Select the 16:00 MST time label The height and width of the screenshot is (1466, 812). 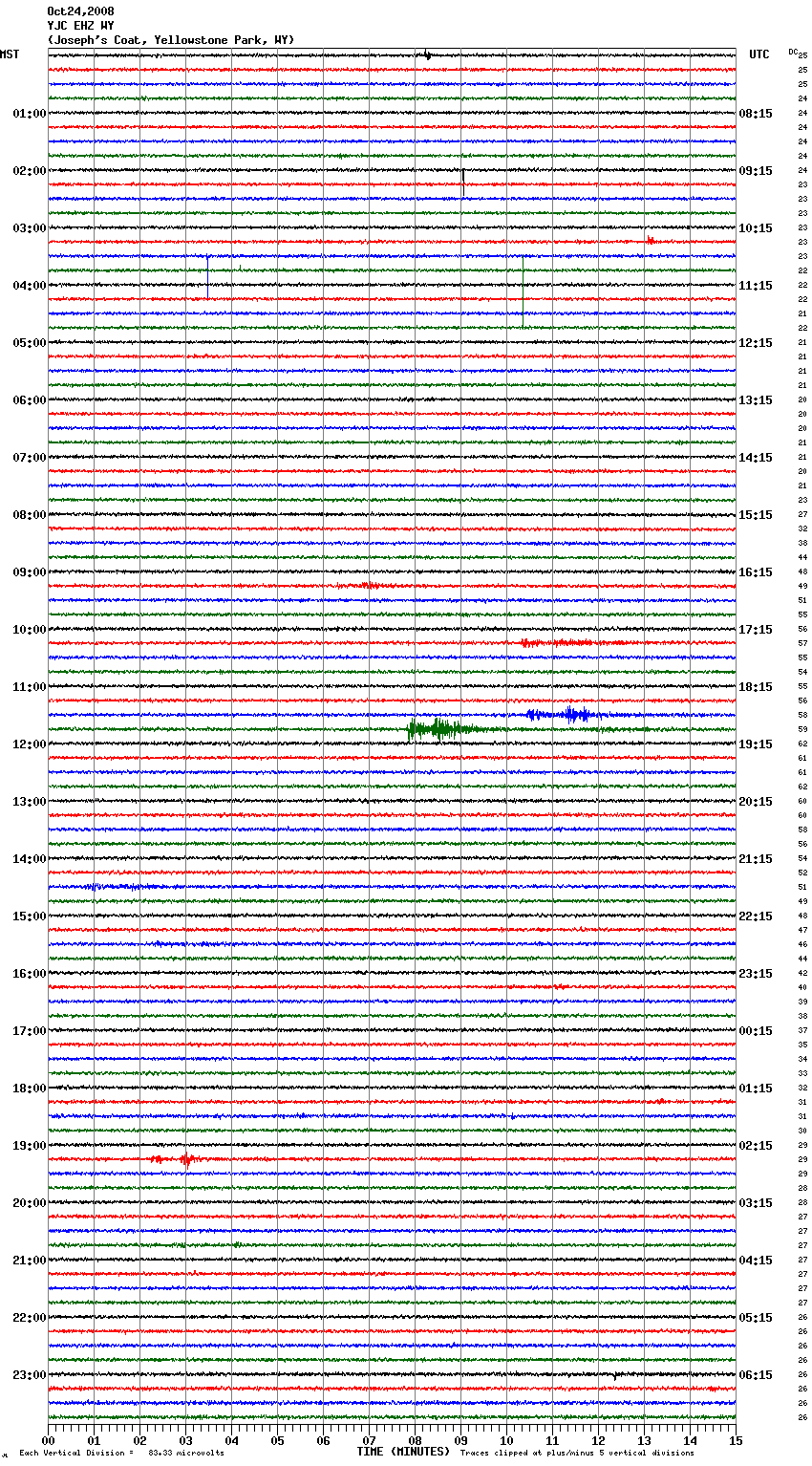(x=30, y=974)
